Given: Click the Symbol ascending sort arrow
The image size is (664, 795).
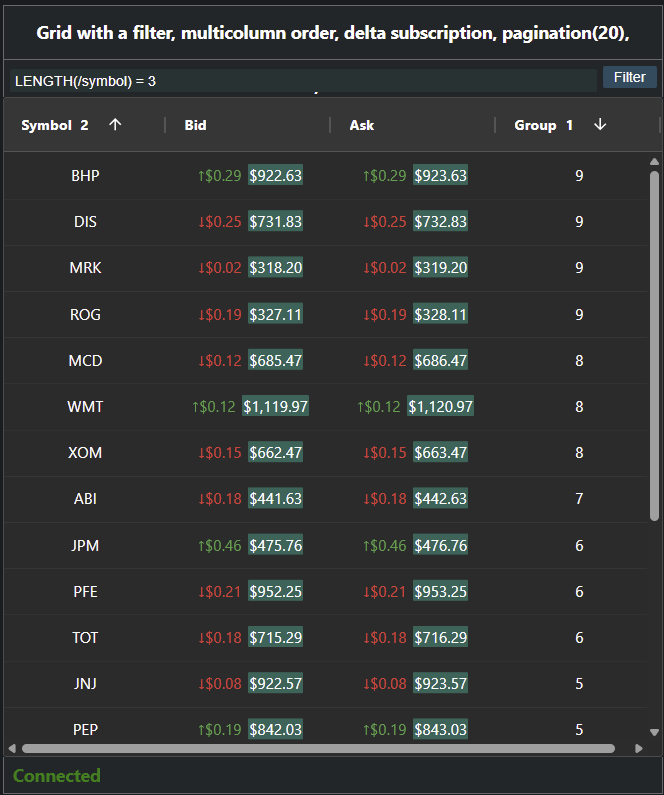Looking at the screenshot, I should coord(115,125).
